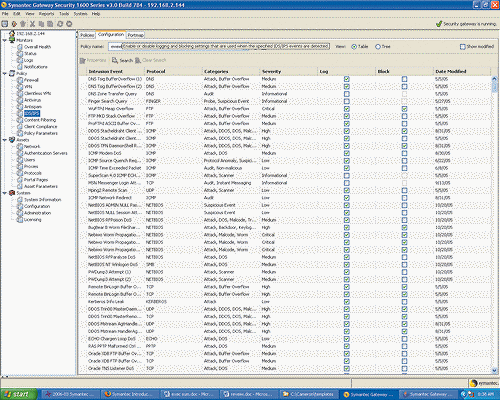500x400 pixels.
Task: Collapse the Monitors tree node
Action: [x=5, y=40]
